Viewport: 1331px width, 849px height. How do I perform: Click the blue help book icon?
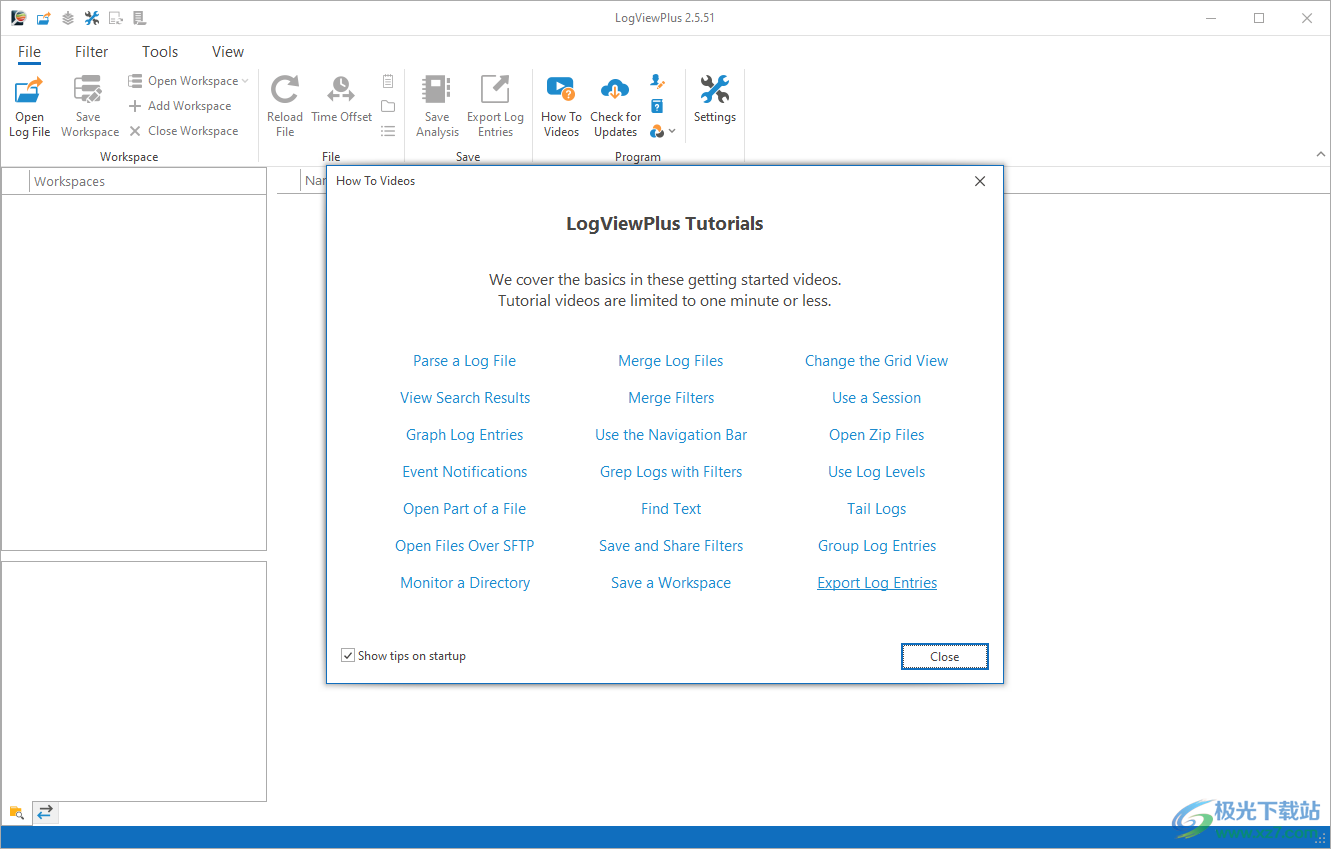(x=657, y=106)
